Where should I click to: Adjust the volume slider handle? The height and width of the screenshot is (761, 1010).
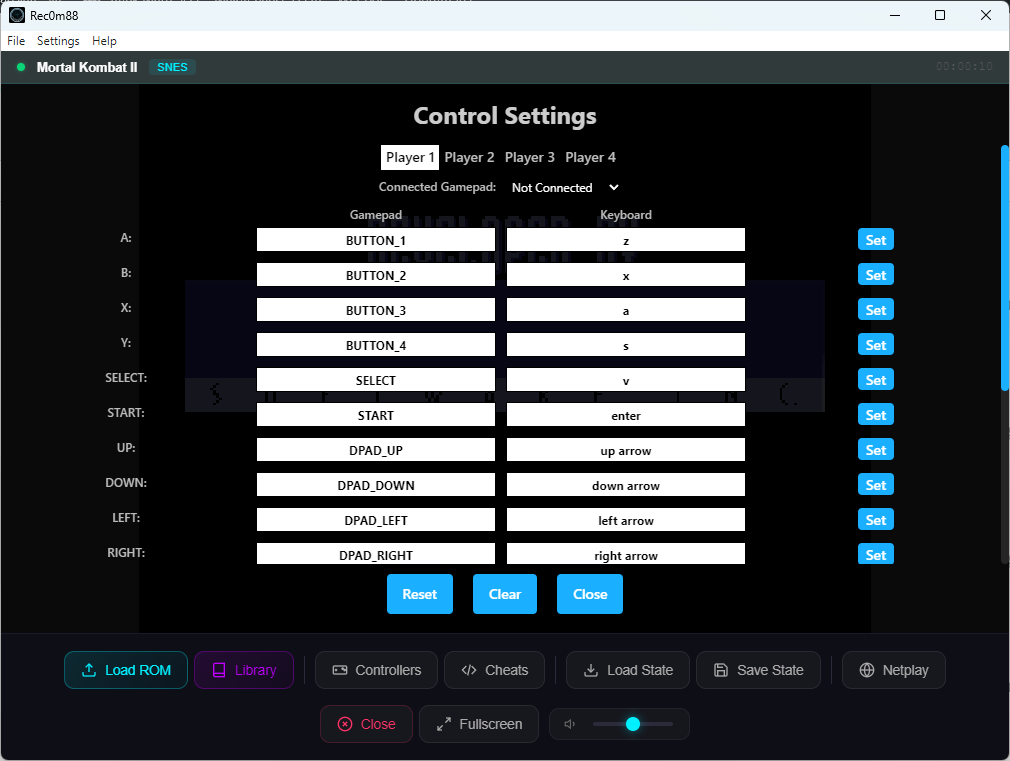[632, 724]
